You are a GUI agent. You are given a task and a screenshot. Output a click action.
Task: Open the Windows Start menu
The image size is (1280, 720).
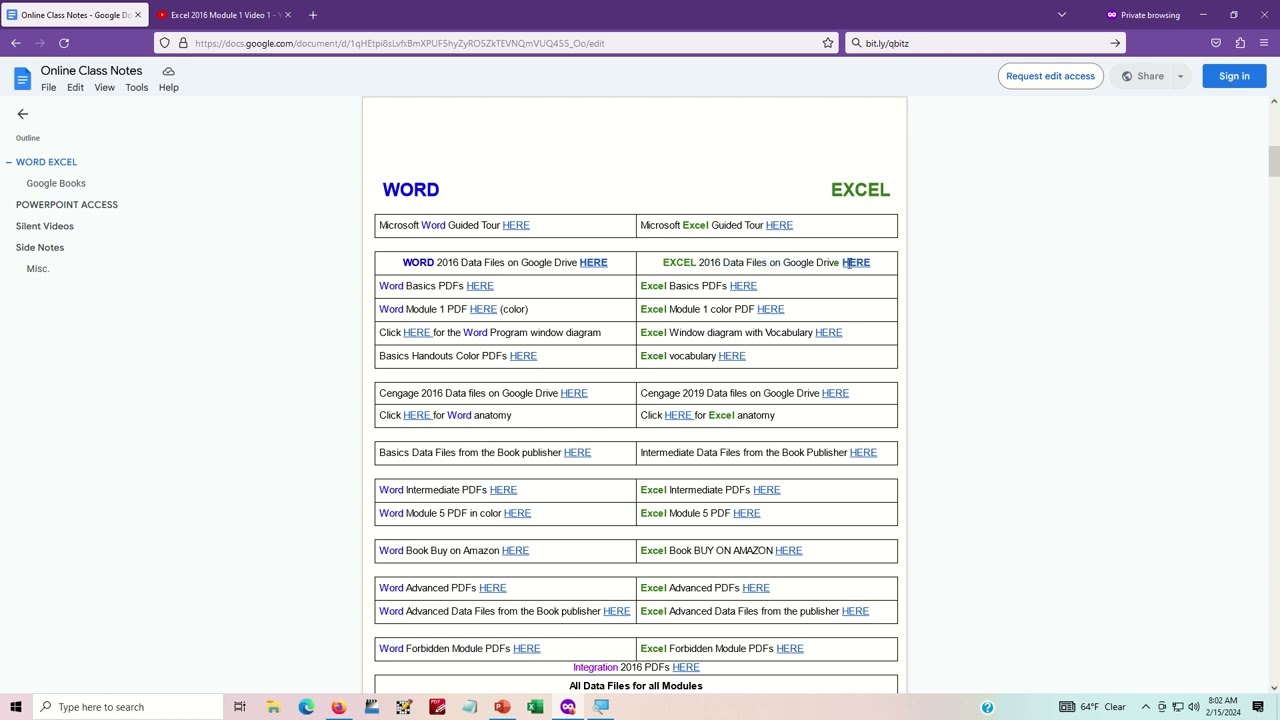(x=16, y=707)
